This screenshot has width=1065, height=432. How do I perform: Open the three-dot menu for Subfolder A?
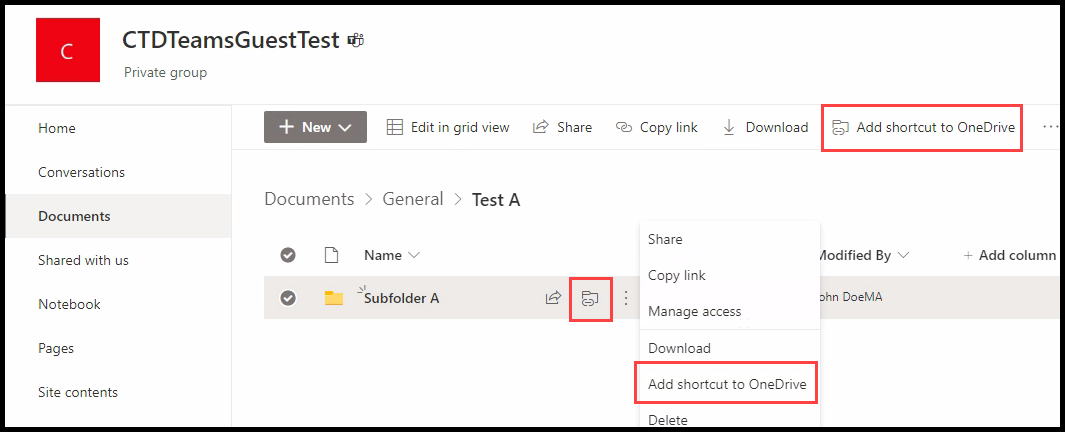coord(626,298)
